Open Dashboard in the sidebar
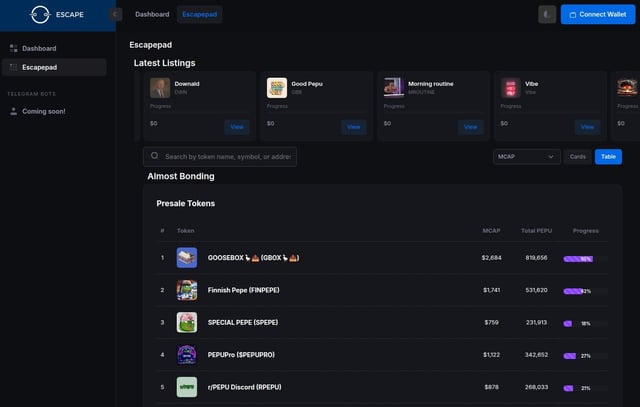 tap(39, 48)
